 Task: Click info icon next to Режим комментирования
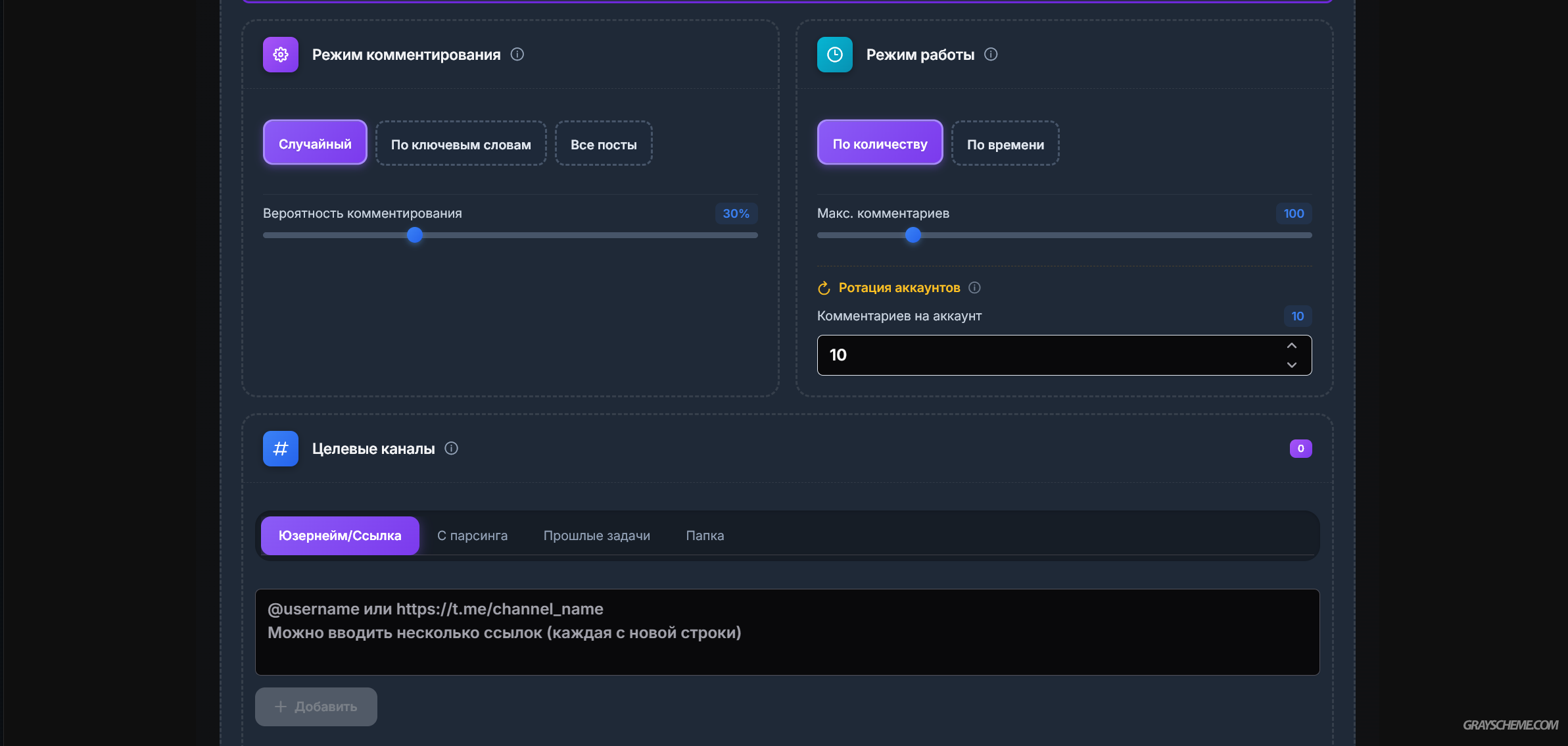pos(517,55)
